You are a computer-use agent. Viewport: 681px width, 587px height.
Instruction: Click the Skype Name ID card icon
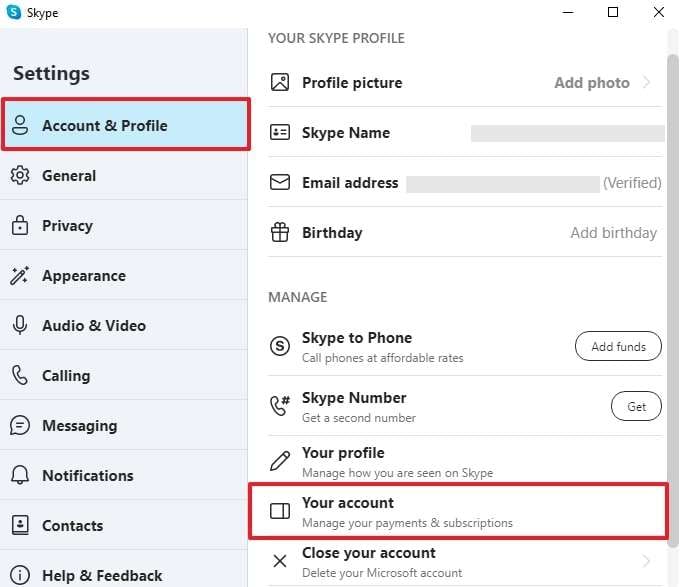(x=281, y=133)
